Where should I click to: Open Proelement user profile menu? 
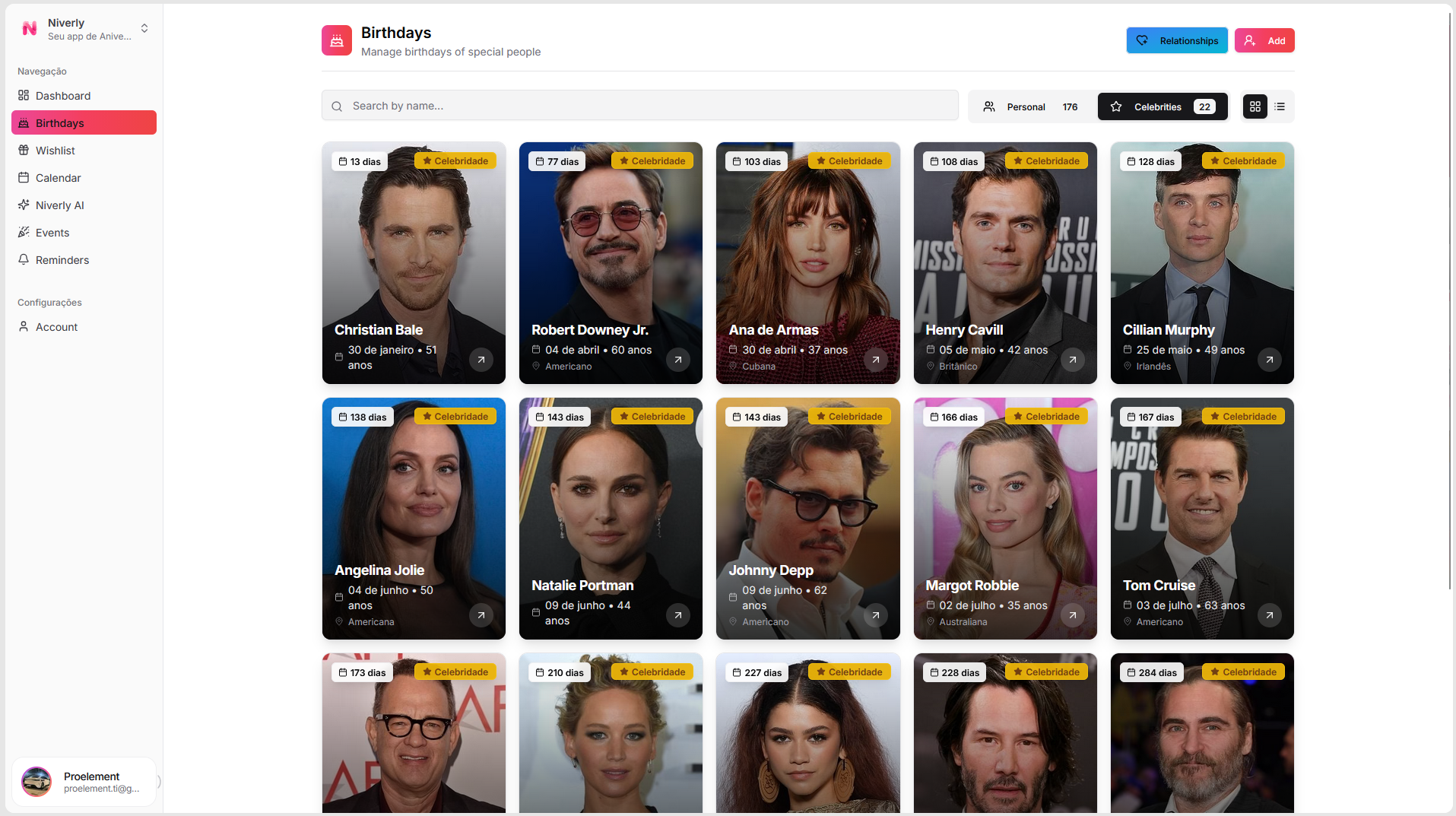pos(84,782)
